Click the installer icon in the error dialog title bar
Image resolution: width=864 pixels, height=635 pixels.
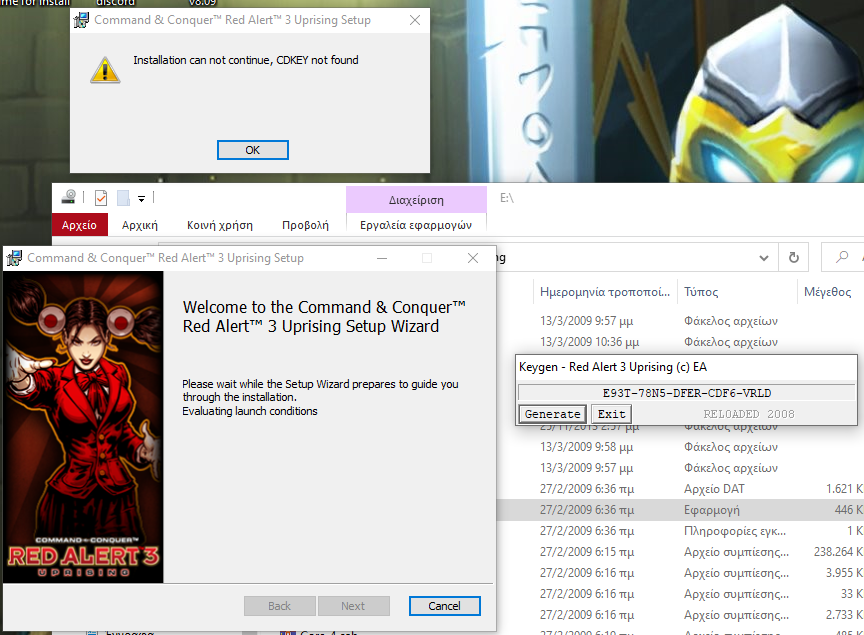(82, 20)
